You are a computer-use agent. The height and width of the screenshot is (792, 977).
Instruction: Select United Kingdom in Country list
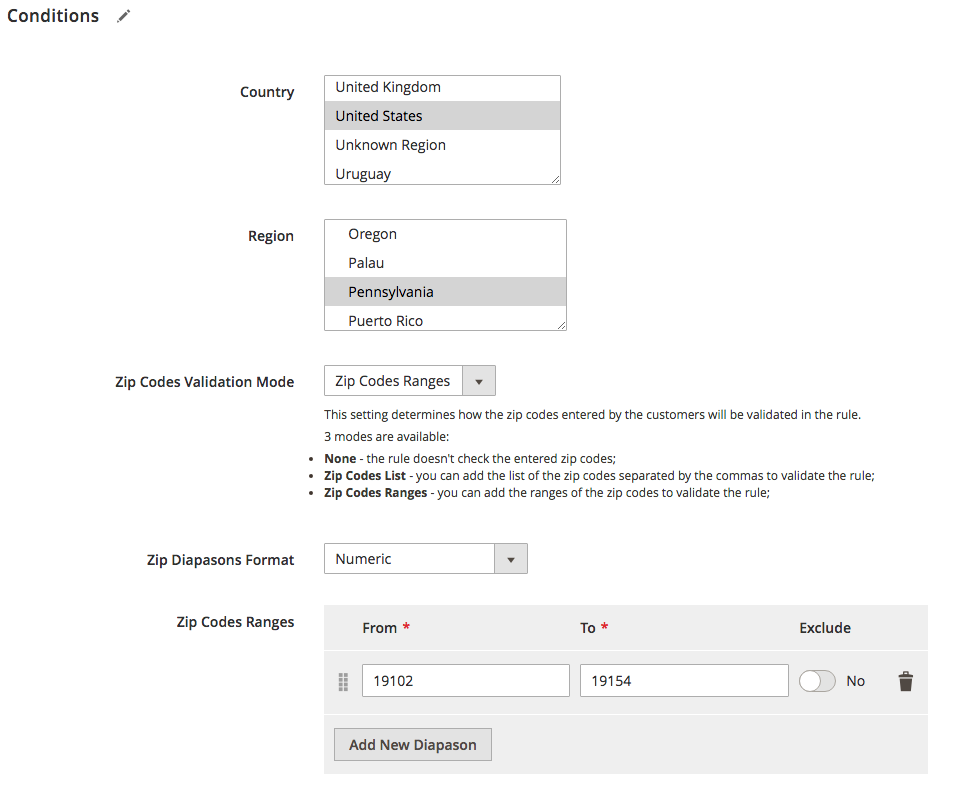pos(442,88)
